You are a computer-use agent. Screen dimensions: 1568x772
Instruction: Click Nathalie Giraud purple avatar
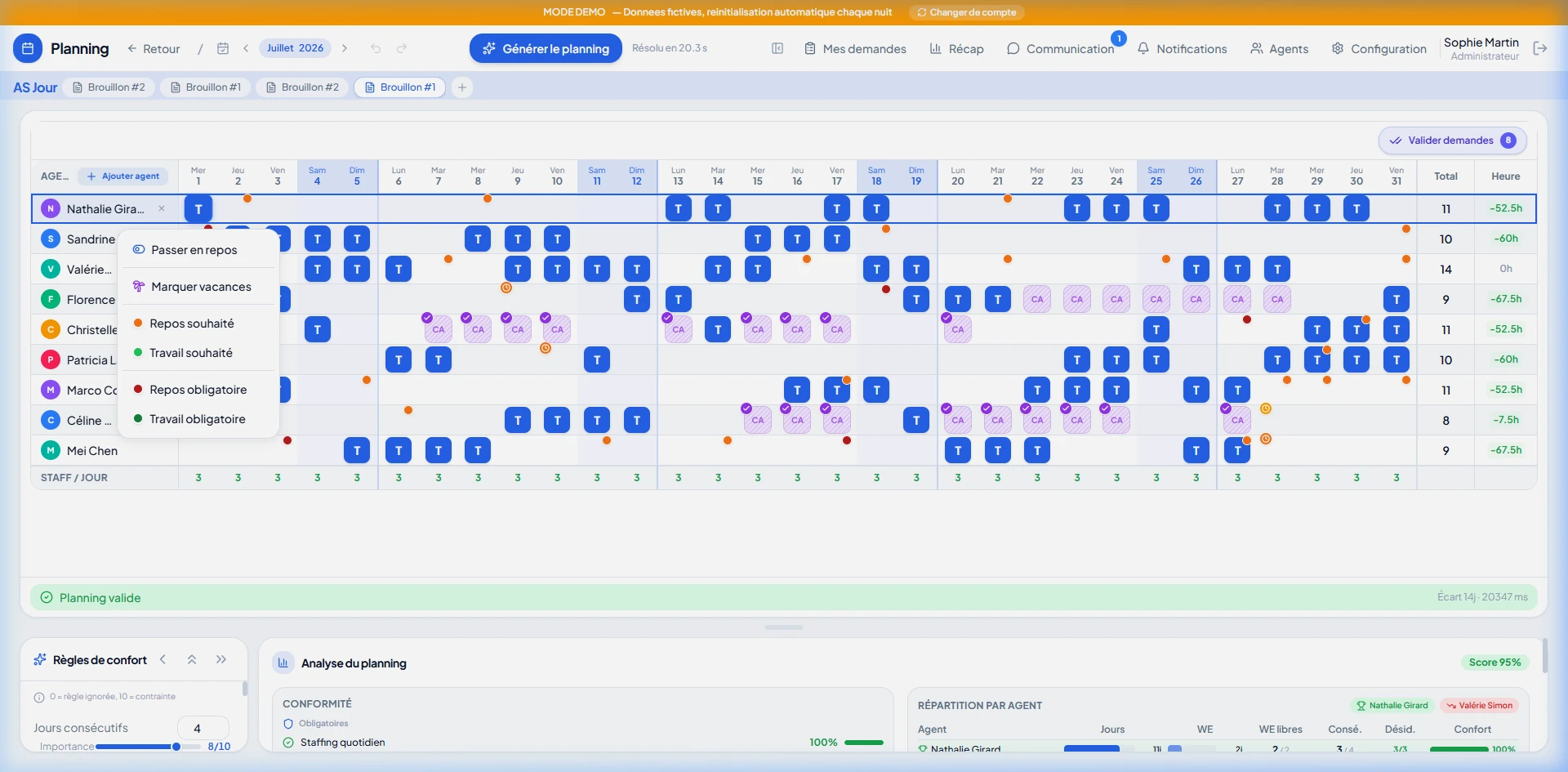(x=51, y=208)
